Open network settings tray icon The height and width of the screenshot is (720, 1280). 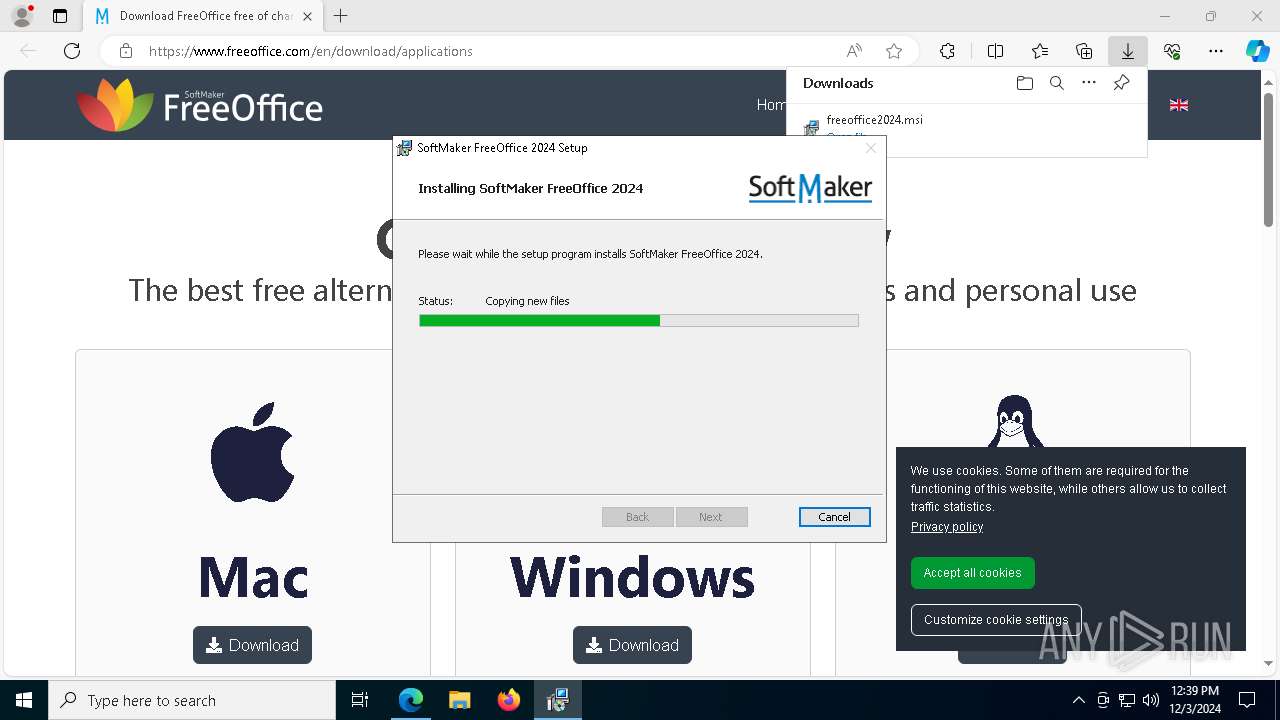pos(1126,700)
